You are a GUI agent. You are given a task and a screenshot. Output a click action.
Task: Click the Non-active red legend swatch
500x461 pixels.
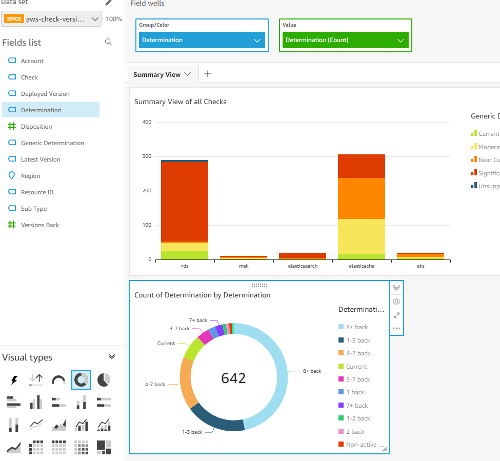coord(341,444)
